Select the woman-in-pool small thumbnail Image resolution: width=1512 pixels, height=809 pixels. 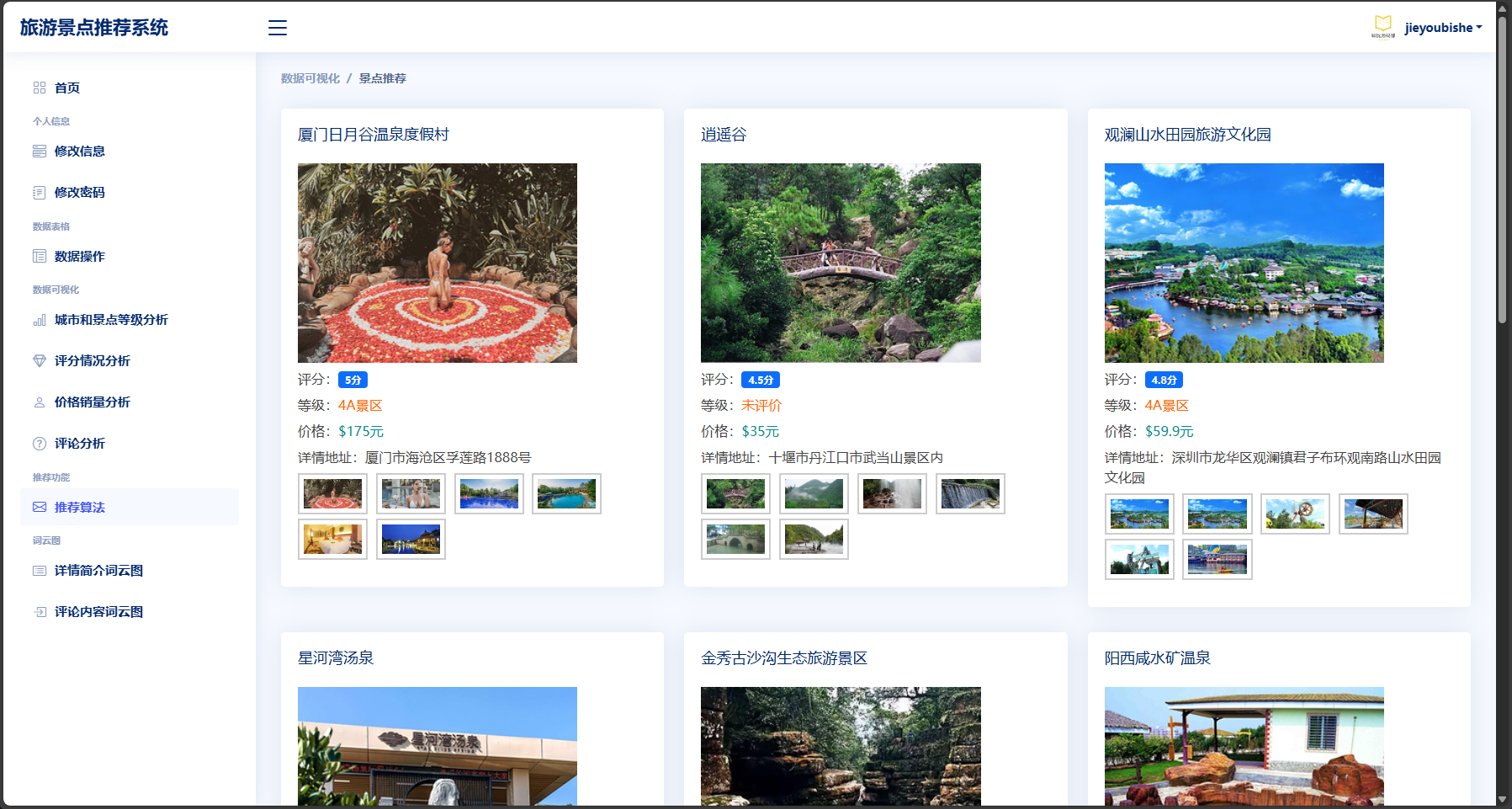pyautogui.click(x=411, y=494)
